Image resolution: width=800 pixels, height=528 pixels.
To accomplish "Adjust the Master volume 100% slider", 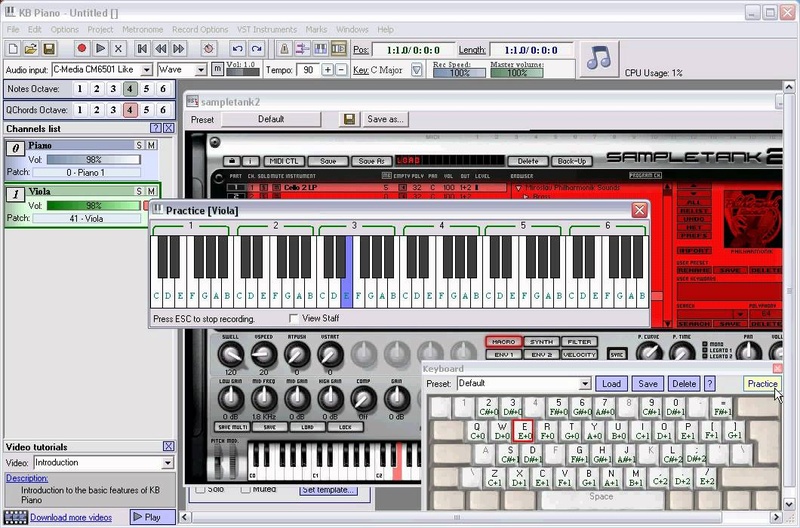I will [516, 72].
